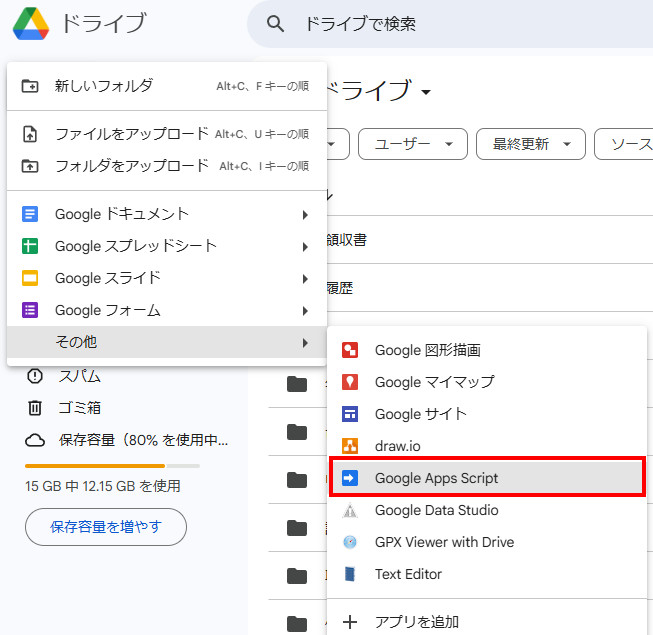653x635 pixels.
Task: Click the 領収書 file row
Action: (490, 240)
